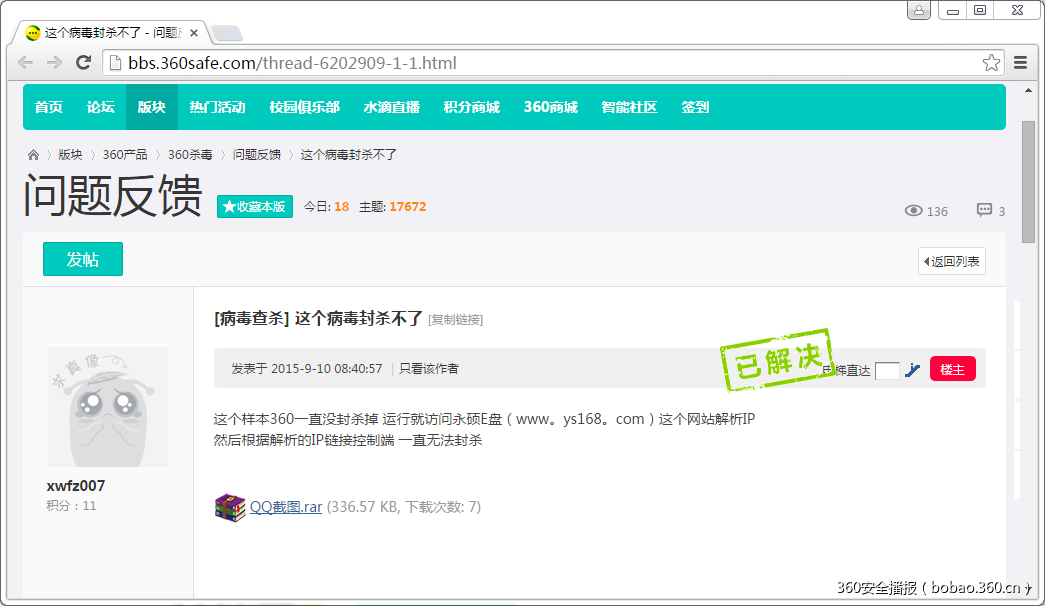Image resolution: width=1045 pixels, height=606 pixels.
Task: Click the eye icon showing 136 views
Action: 913,211
